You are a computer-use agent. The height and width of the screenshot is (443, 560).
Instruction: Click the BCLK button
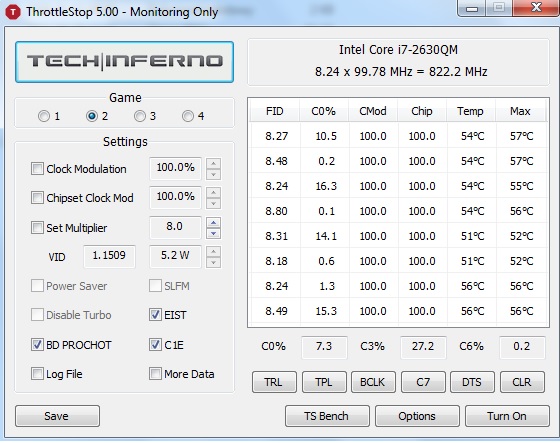pos(373,382)
